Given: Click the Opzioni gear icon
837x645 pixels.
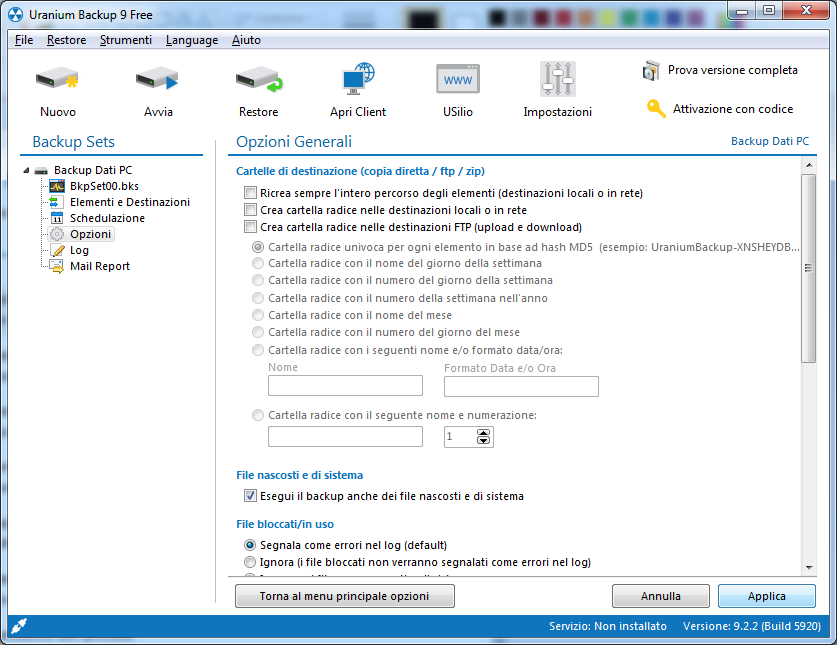Looking at the screenshot, I should click(57, 234).
